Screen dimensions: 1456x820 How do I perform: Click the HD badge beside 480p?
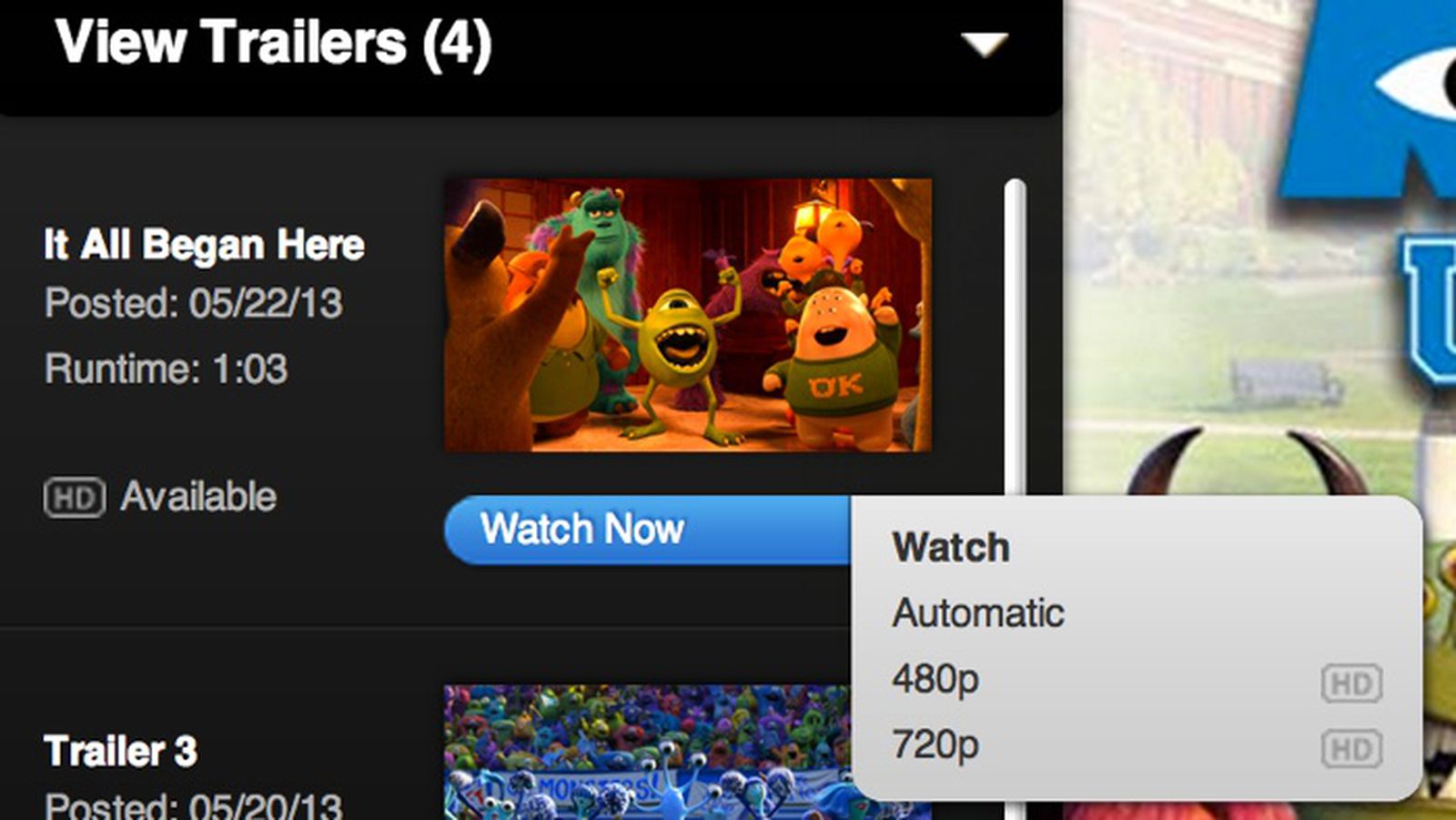pyautogui.click(x=1351, y=683)
